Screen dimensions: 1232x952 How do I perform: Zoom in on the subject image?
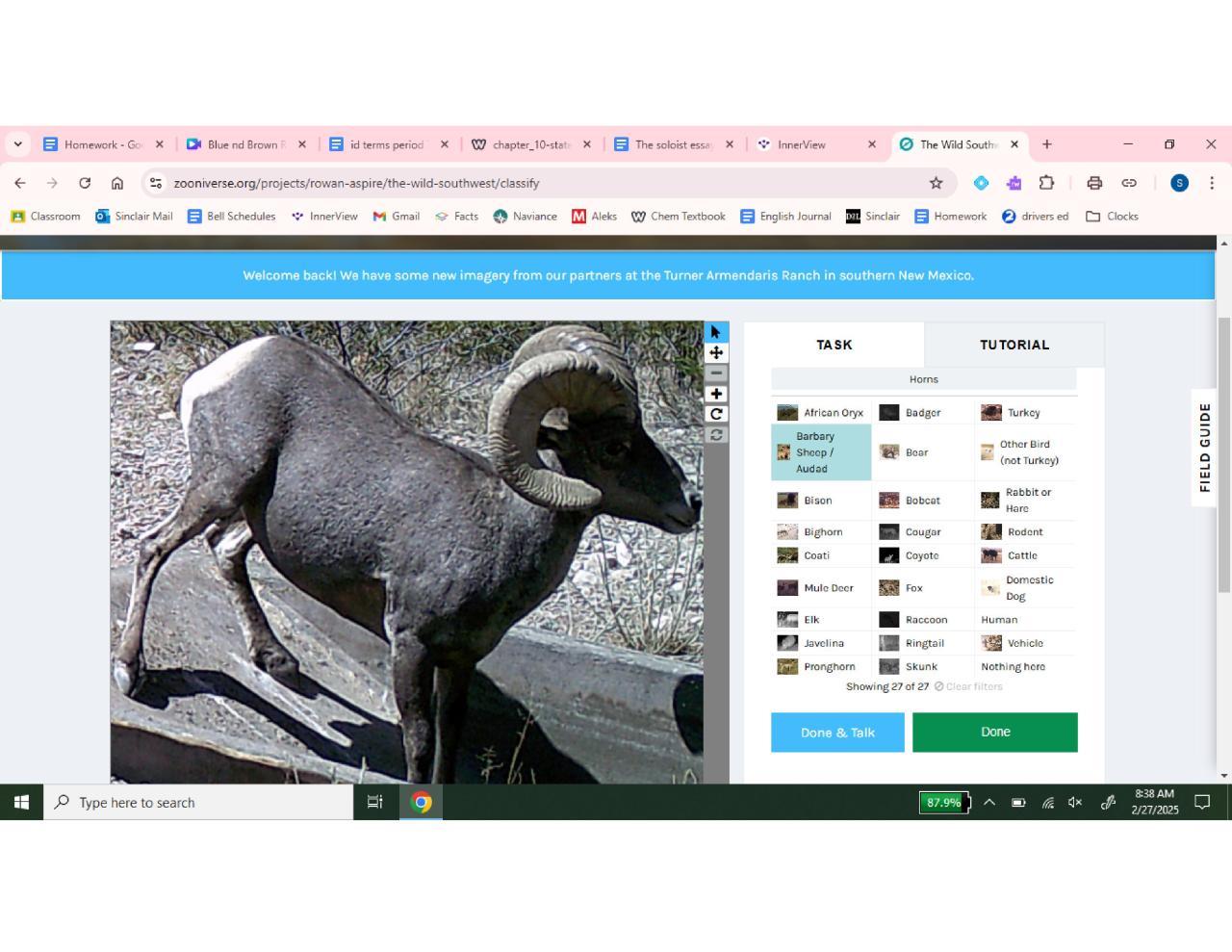click(x=716, y=394)
